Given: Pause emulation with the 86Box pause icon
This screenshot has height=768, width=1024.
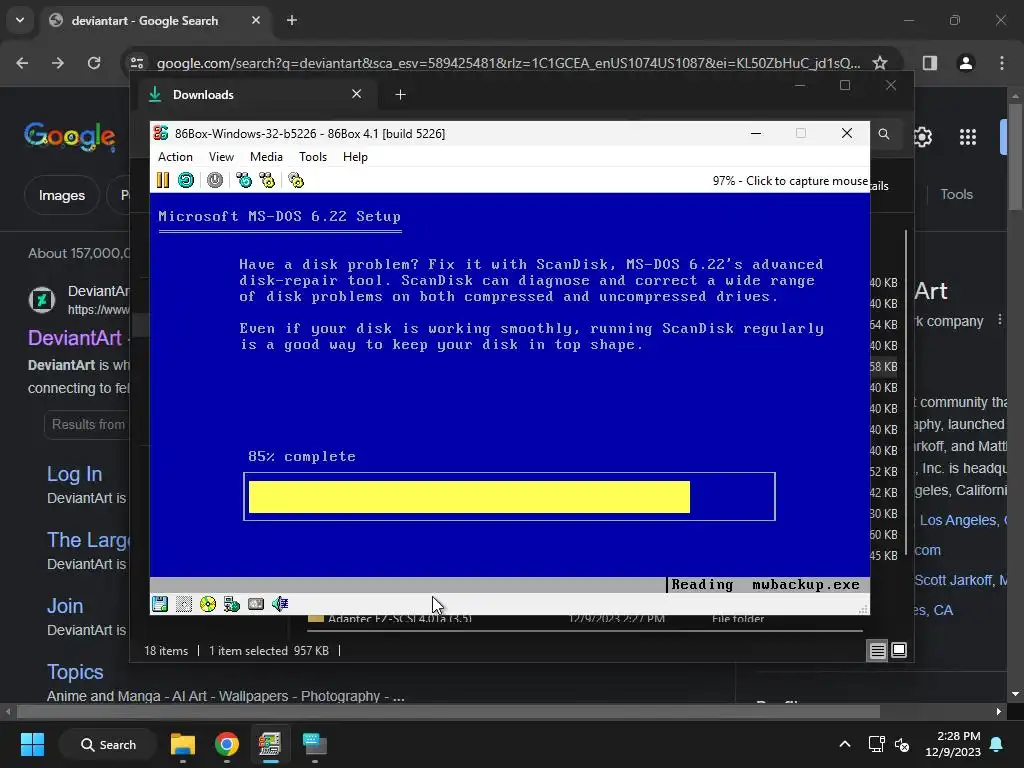Looking at the screenshot, I should (x=163, y=180).
